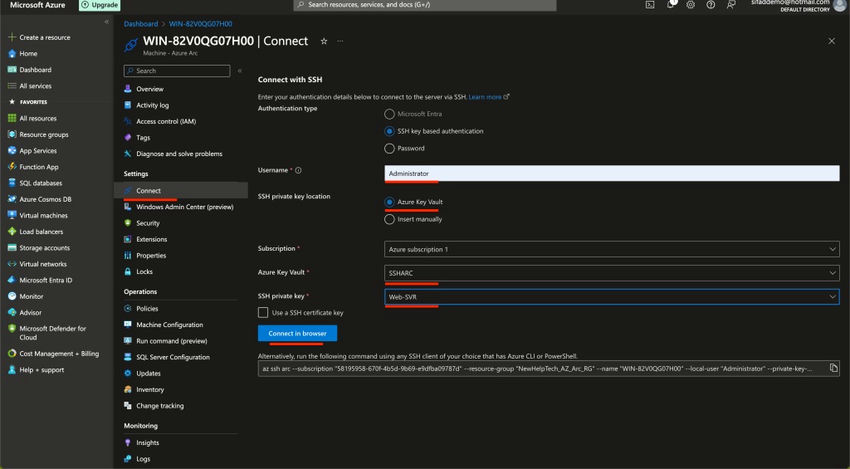The height and width of the screenshot is (469, 850).
Task: Click the WIN-82V0QG07H00 breadcrumb link
Action: (x=201, y=24)
